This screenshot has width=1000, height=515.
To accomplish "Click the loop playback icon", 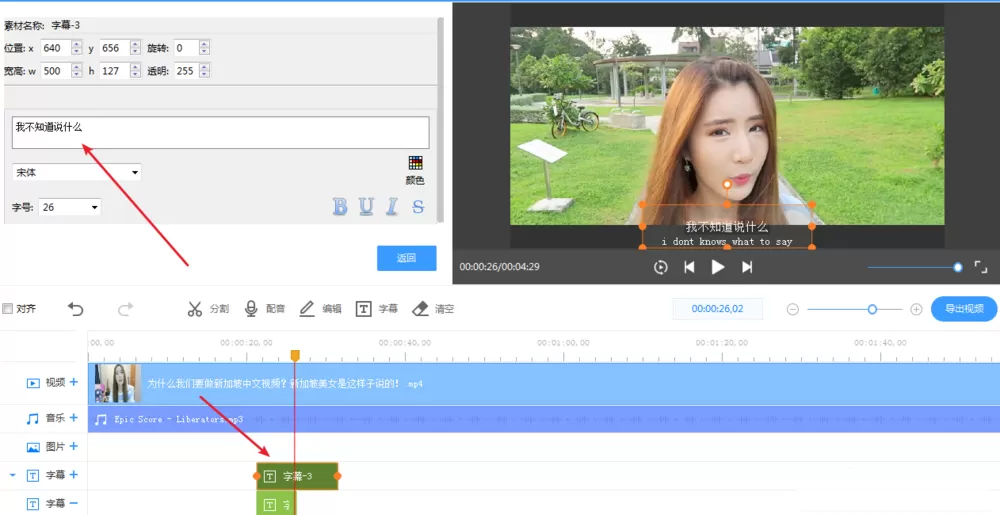I will tap(661, 267).
